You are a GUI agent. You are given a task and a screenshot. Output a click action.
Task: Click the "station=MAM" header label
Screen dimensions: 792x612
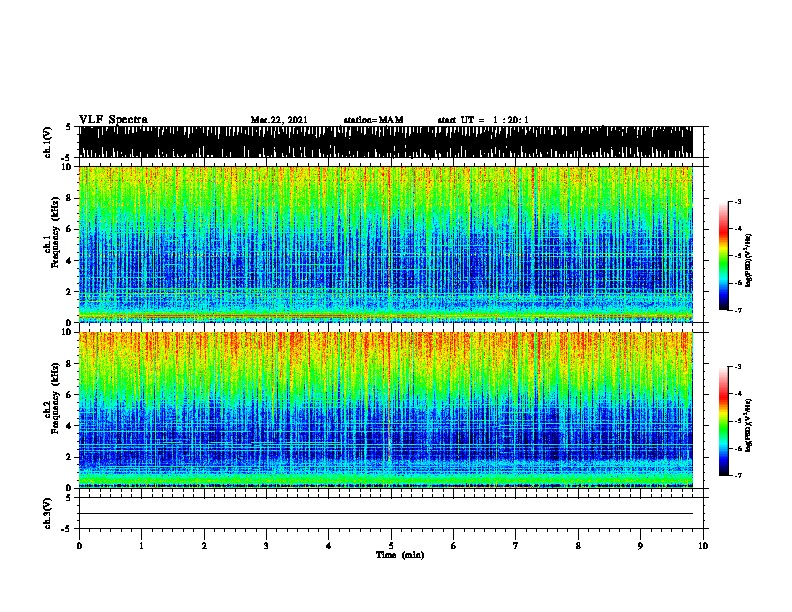coord(373,120)
